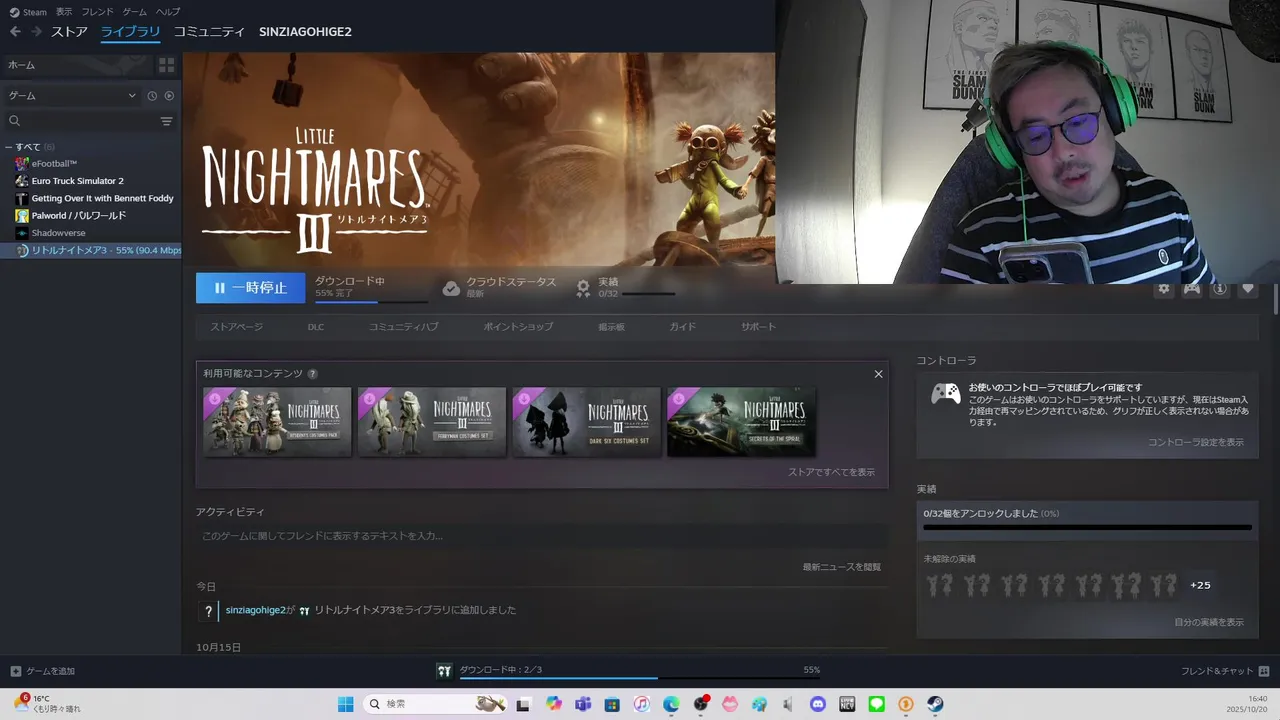Open ガイド link
The image size is (1280, 720).
682,327
